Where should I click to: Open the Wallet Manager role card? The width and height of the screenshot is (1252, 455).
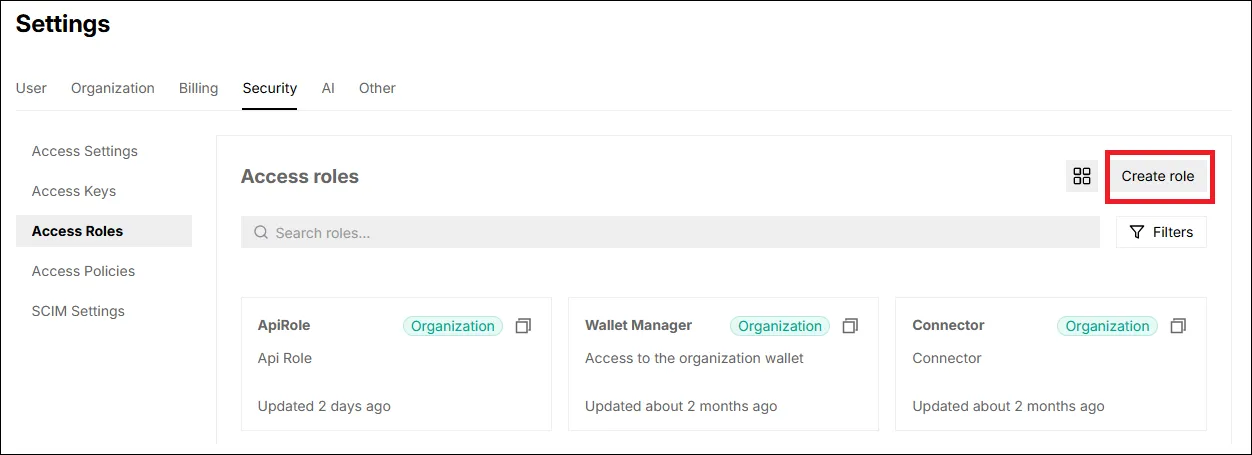(x=723, y=364)
